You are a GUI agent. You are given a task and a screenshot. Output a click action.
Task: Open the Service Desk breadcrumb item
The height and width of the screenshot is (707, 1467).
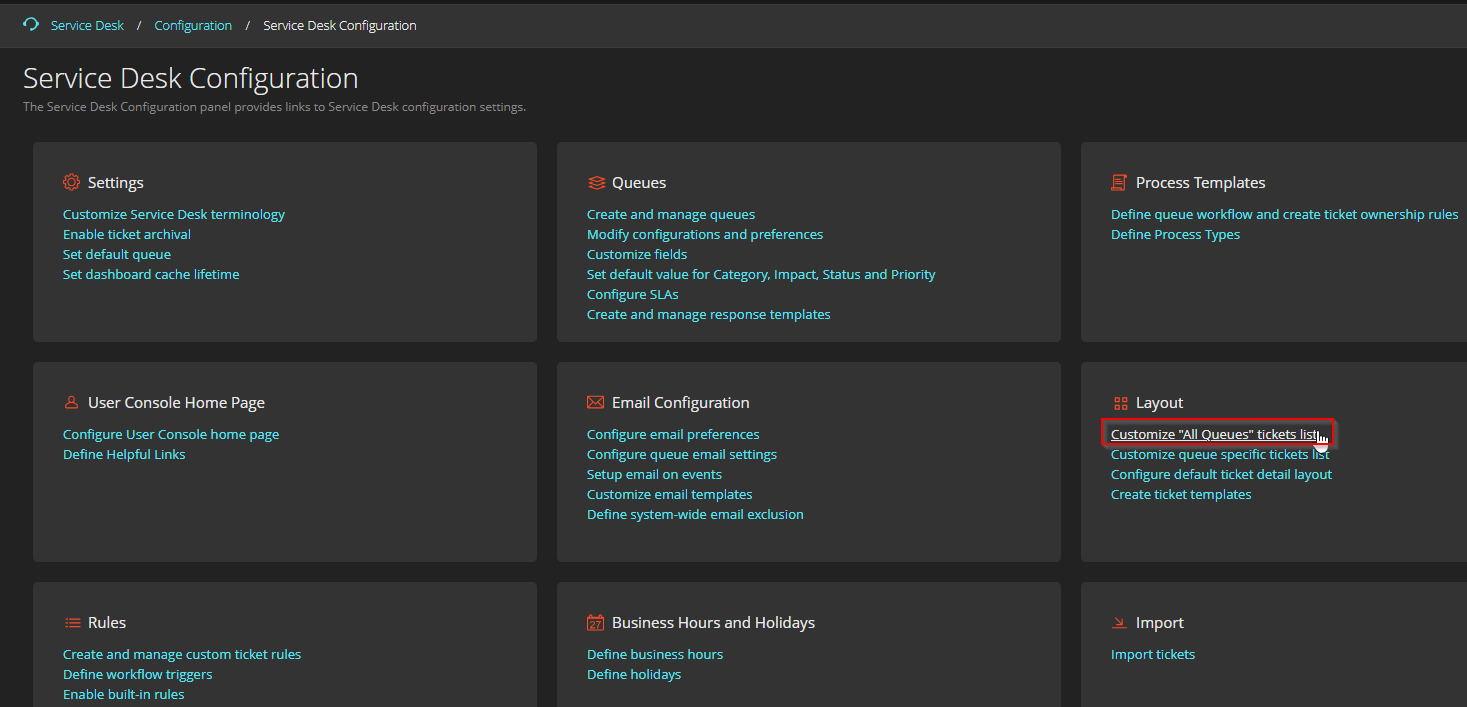point(87,25)
